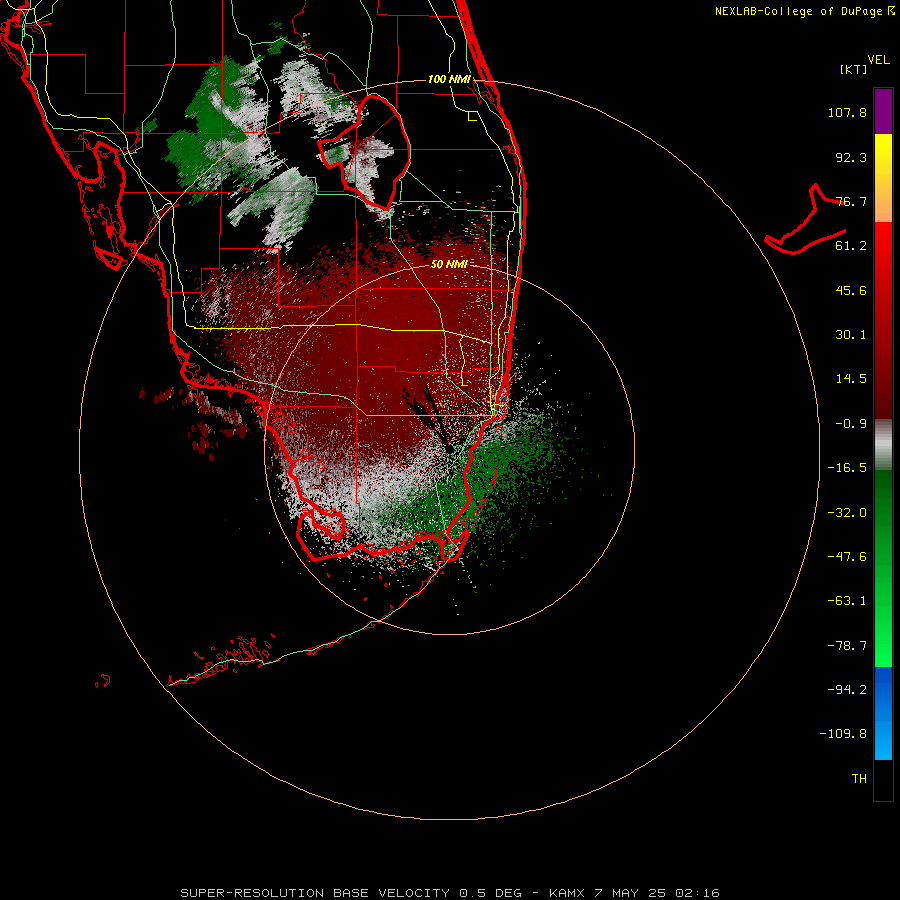900x900 pixels.
Task: Click the TH legend label
Action: 859,779
